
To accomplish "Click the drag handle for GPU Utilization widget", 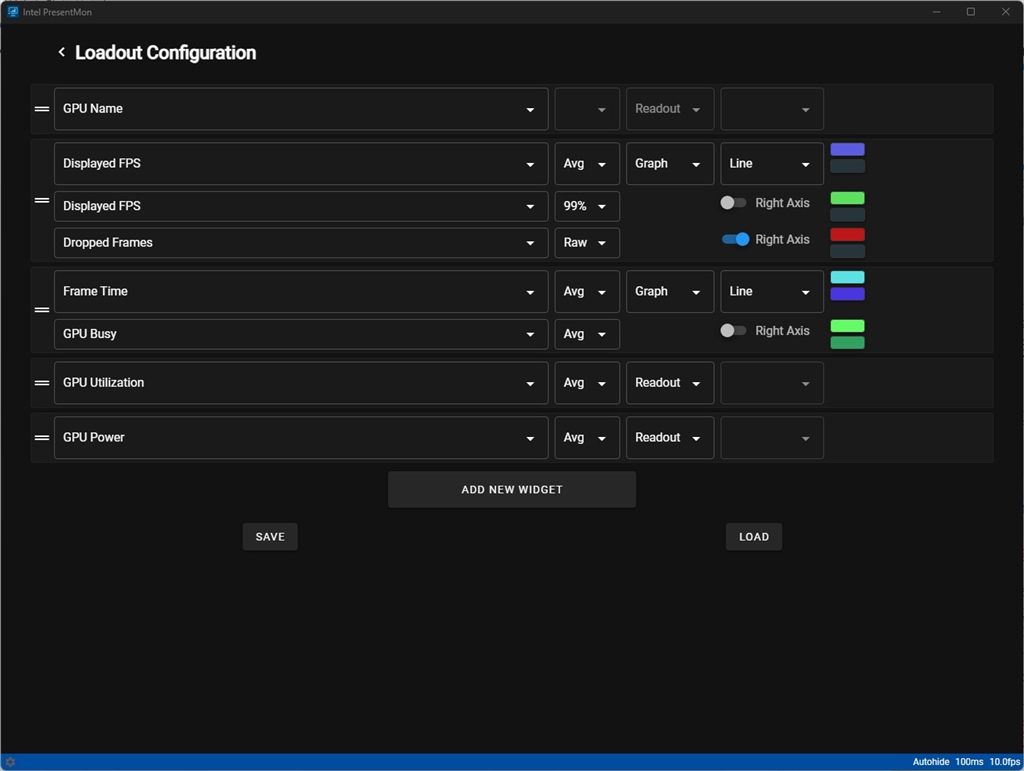I will tap(42, 383).
